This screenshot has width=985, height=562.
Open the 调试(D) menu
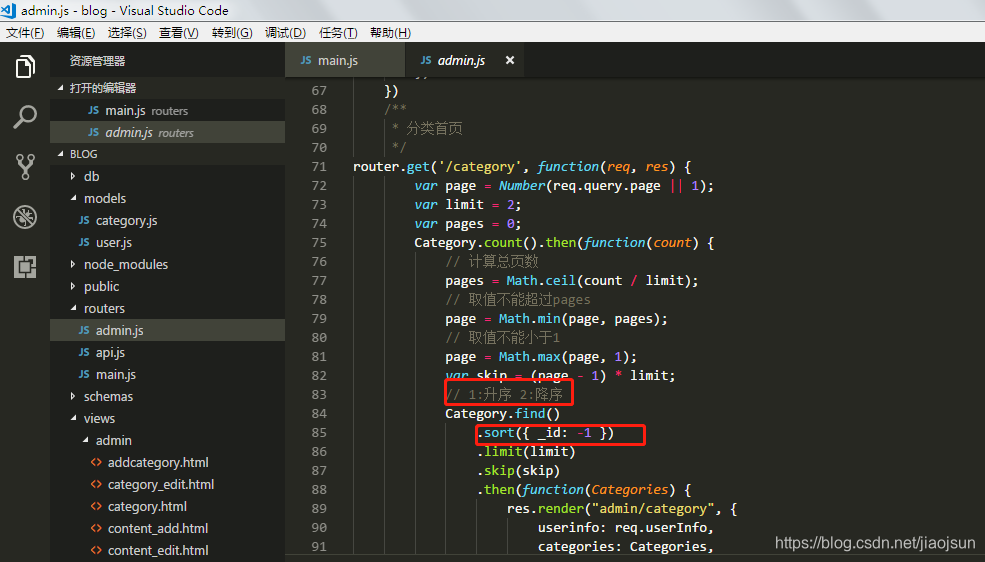[x=285, y=33]
